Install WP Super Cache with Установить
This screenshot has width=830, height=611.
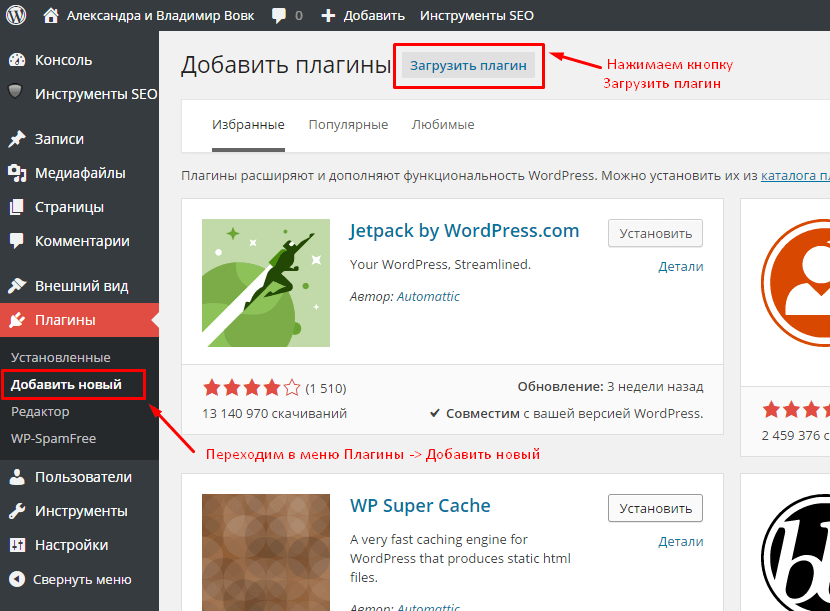click(x=655, y=508)
